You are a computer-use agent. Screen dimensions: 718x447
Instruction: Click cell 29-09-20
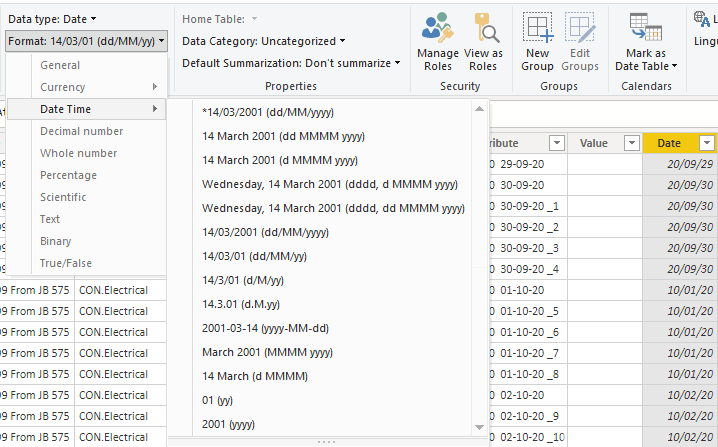(528, 164)
